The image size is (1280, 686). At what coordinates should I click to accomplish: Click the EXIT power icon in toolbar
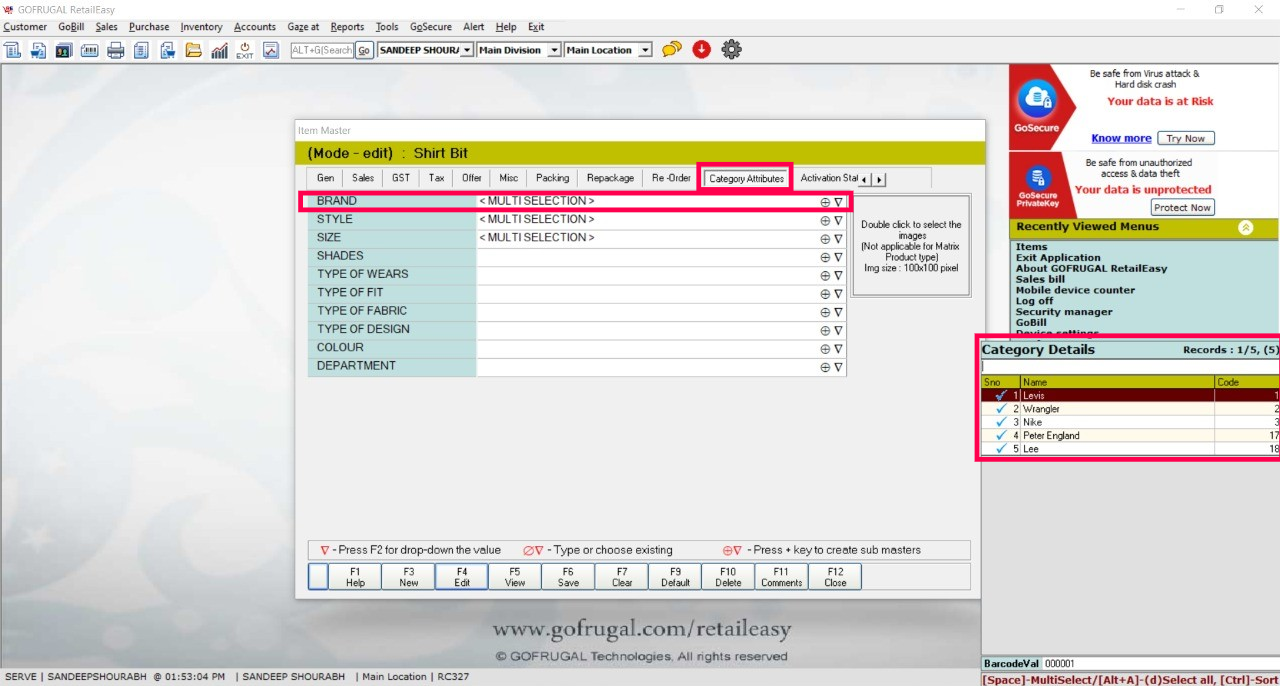tap(245, 50)
